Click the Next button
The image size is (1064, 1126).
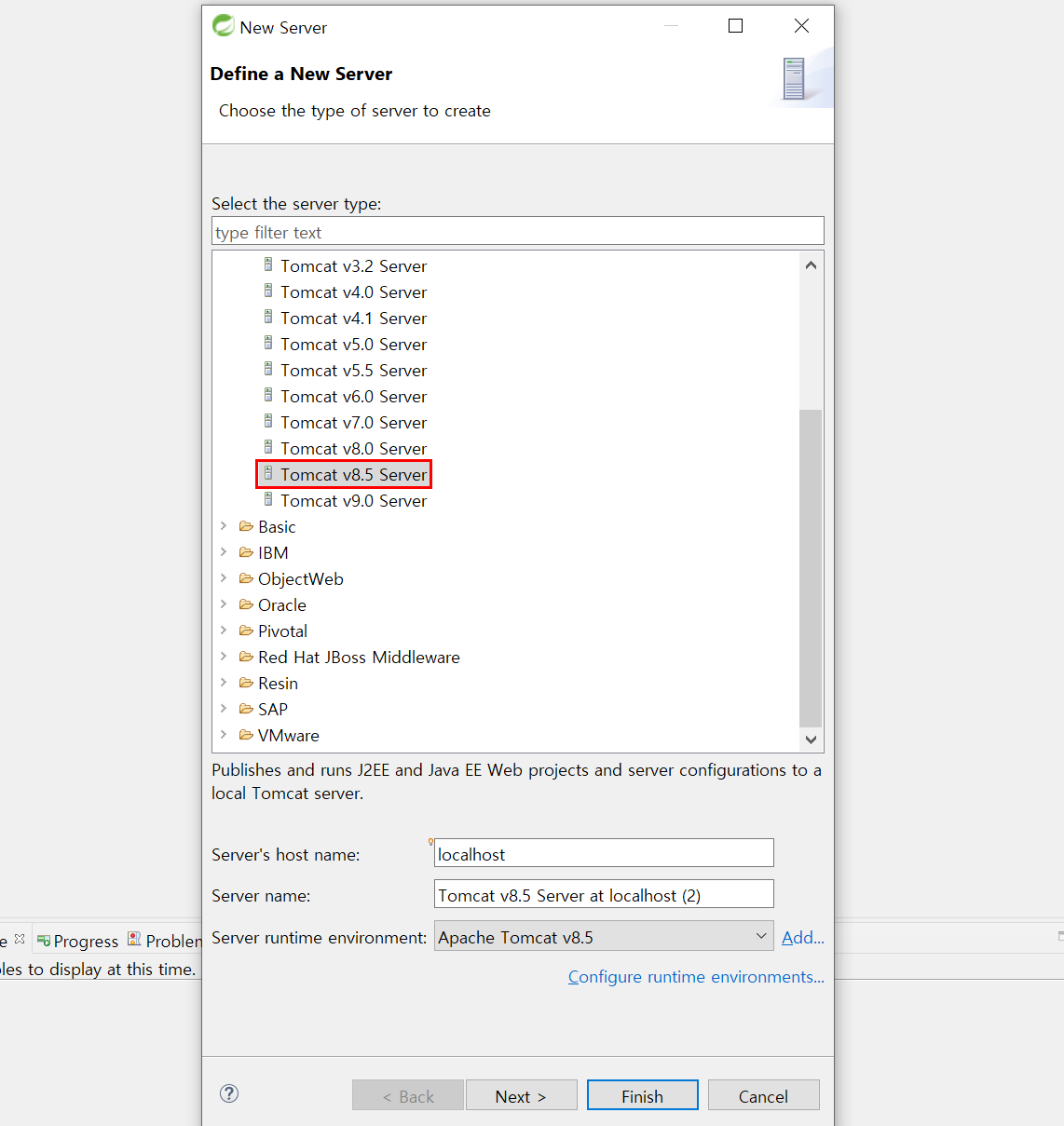click(x=521, y=1095)
